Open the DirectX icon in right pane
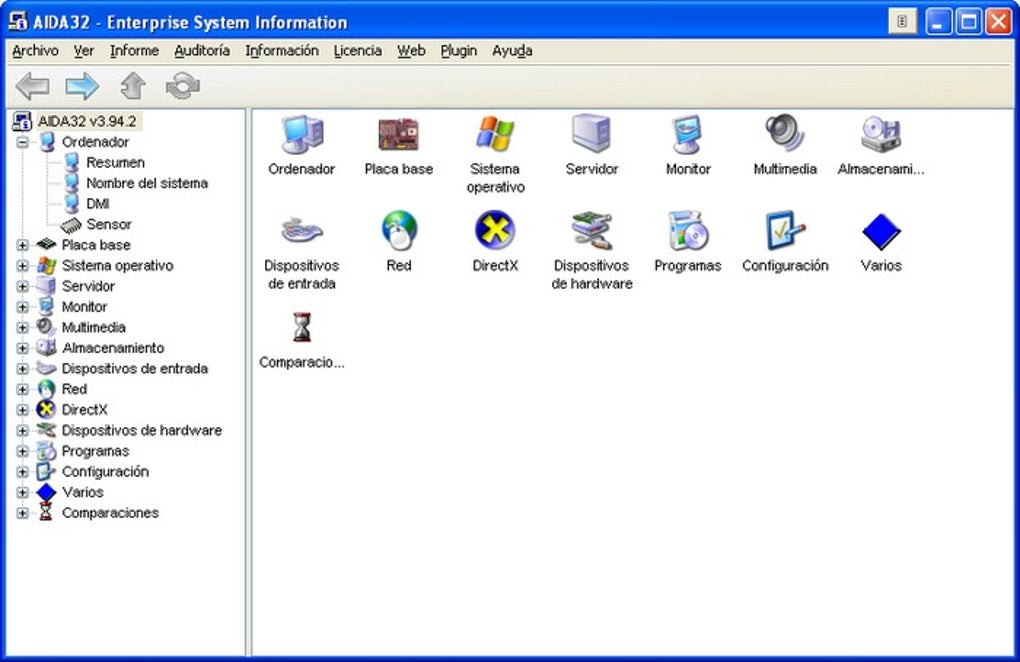This screenshot has width=1020, height=662. [495, 230]
